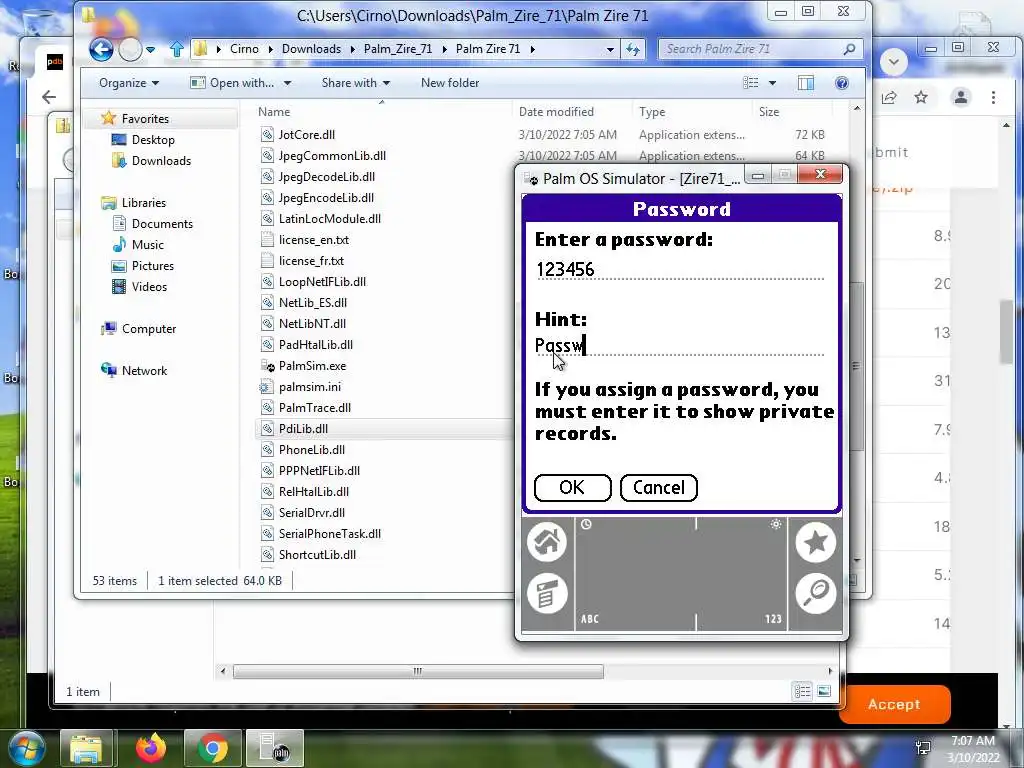Expand the Open with dropdown arrow

click(287, 83)
